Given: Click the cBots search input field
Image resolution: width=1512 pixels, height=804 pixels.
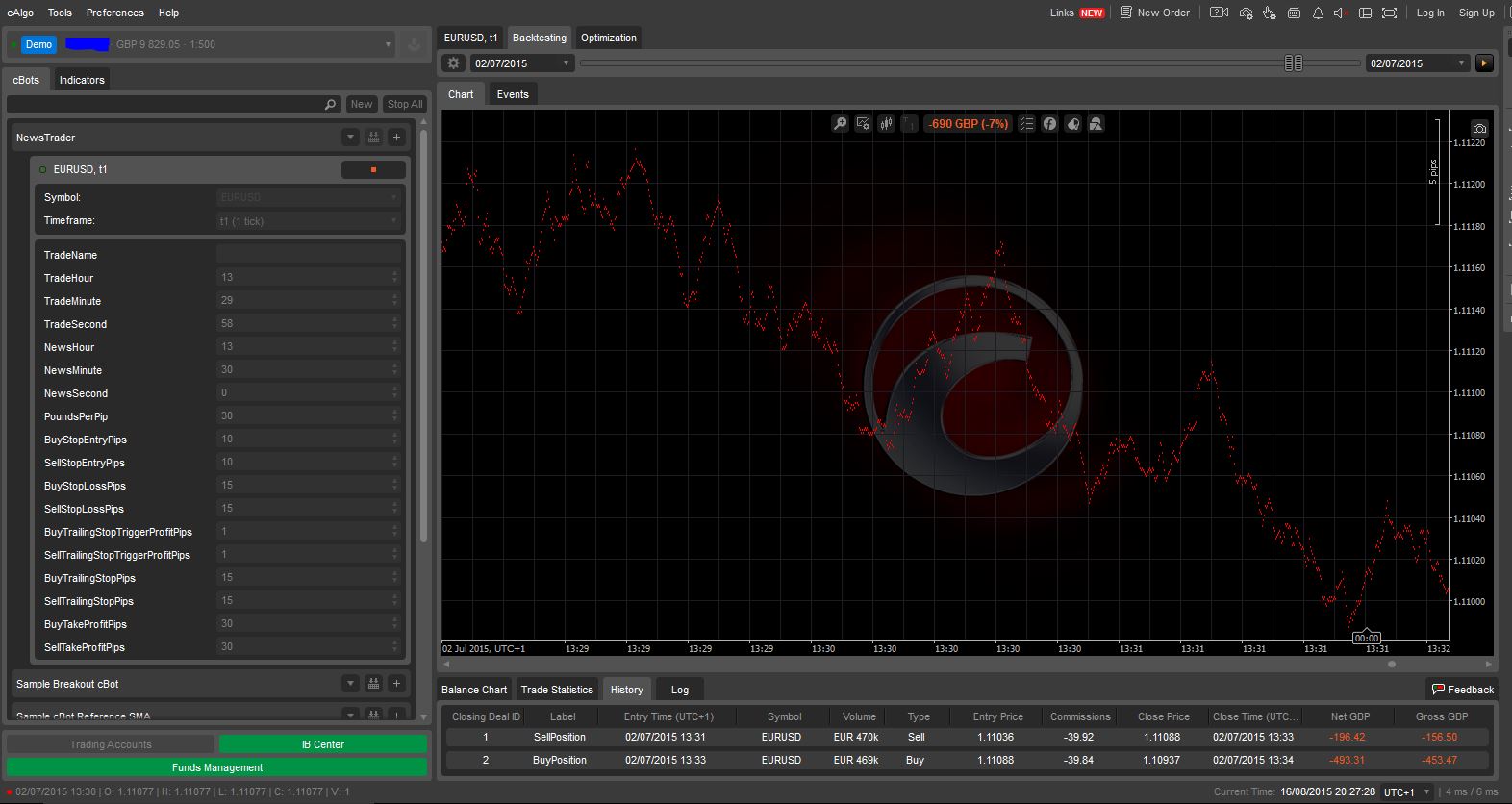Looking at the screenshot, I should (x=174, y=104).
